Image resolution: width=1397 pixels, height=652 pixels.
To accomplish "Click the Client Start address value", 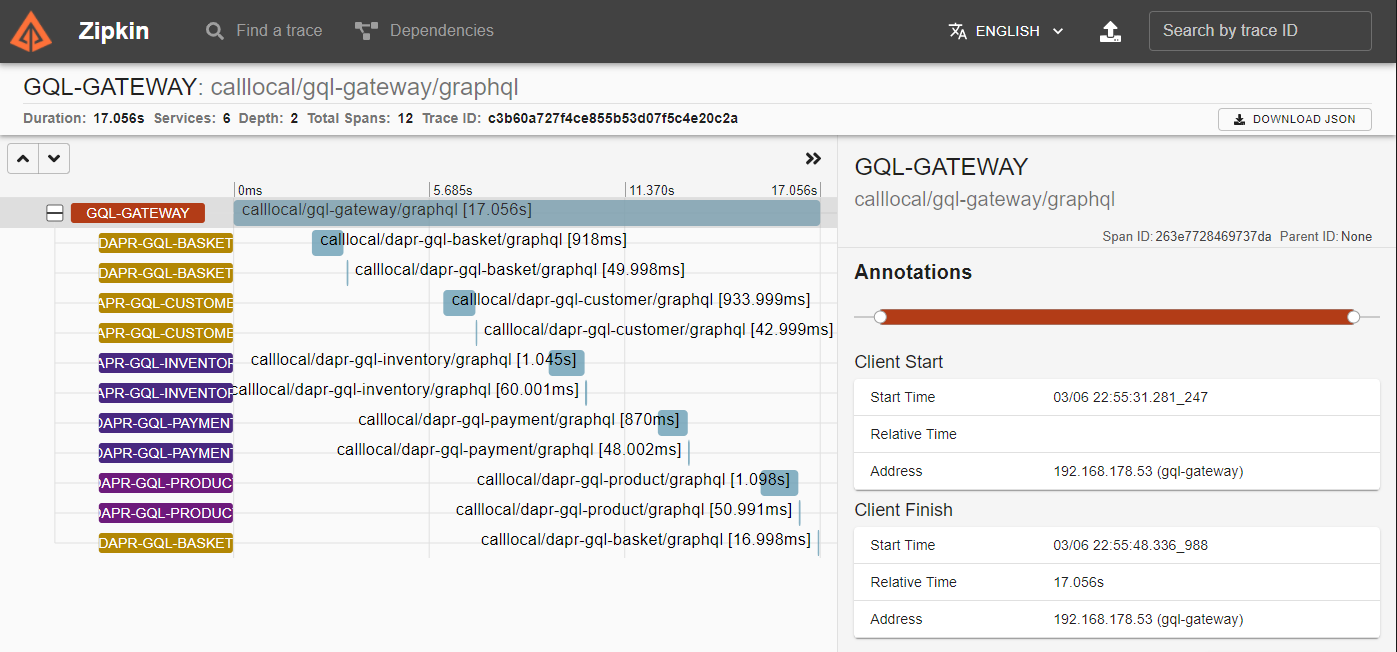I will (1148, 471).
